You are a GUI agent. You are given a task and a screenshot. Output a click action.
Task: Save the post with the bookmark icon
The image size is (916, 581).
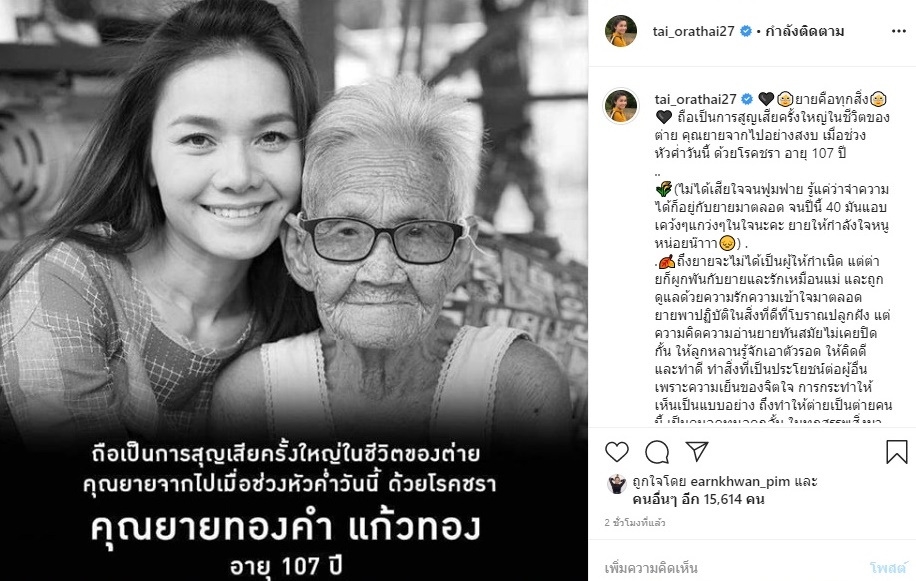[x=896, y=452]
